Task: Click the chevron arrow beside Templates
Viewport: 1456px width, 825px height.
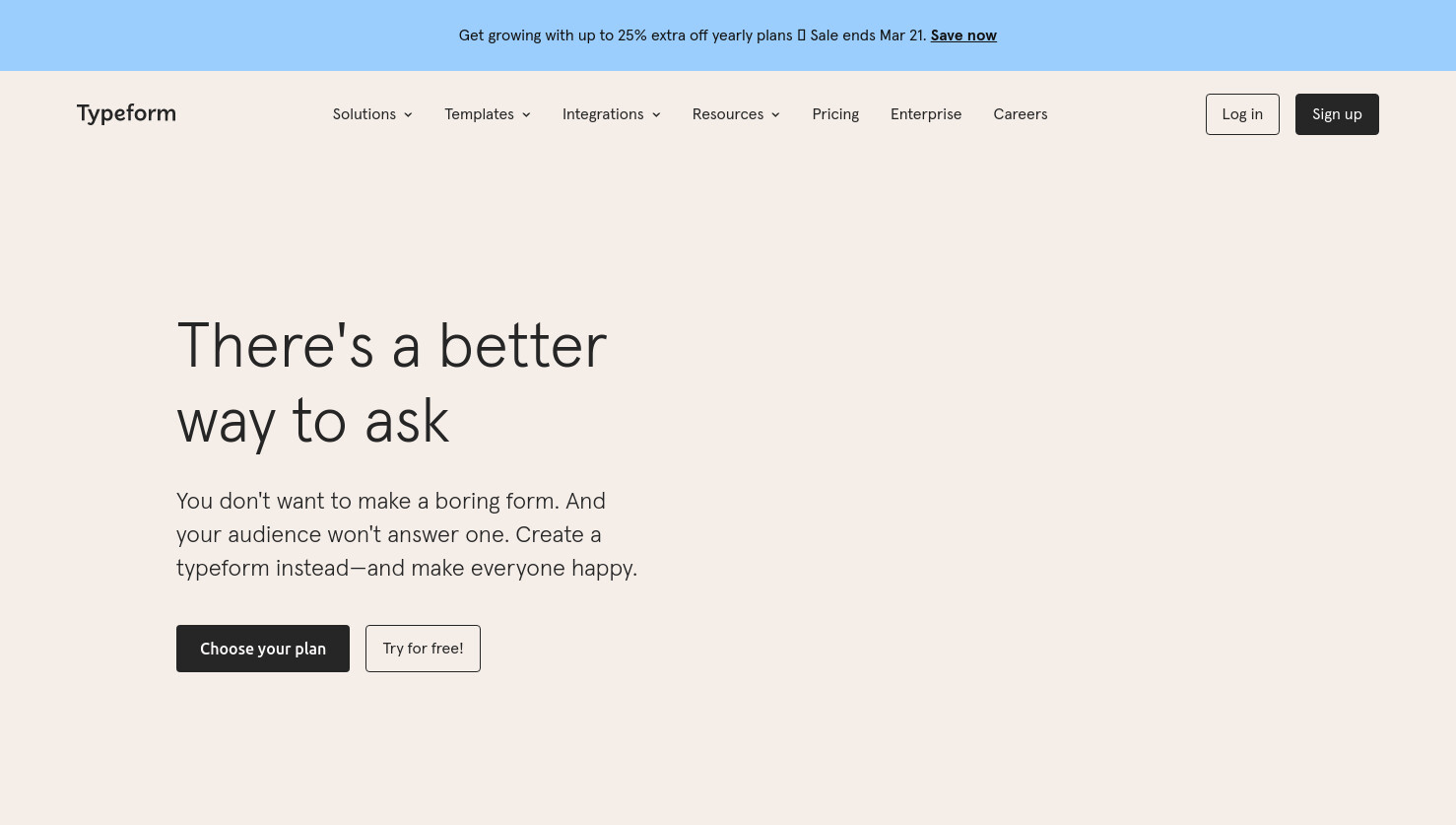Action: [x=526, y=115]
